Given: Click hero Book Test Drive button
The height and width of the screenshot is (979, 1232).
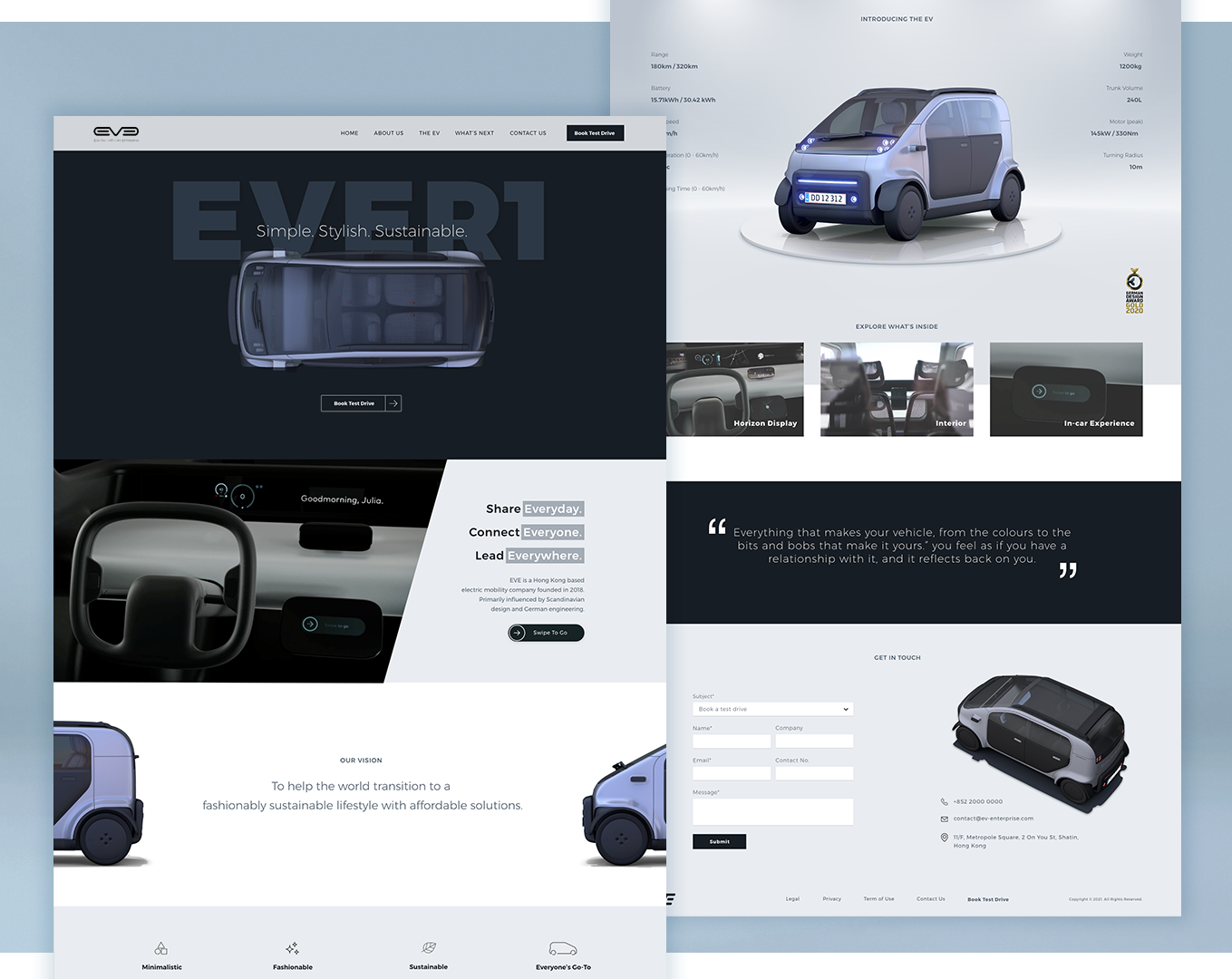Looking at the screenshot, I should [354, 403].
